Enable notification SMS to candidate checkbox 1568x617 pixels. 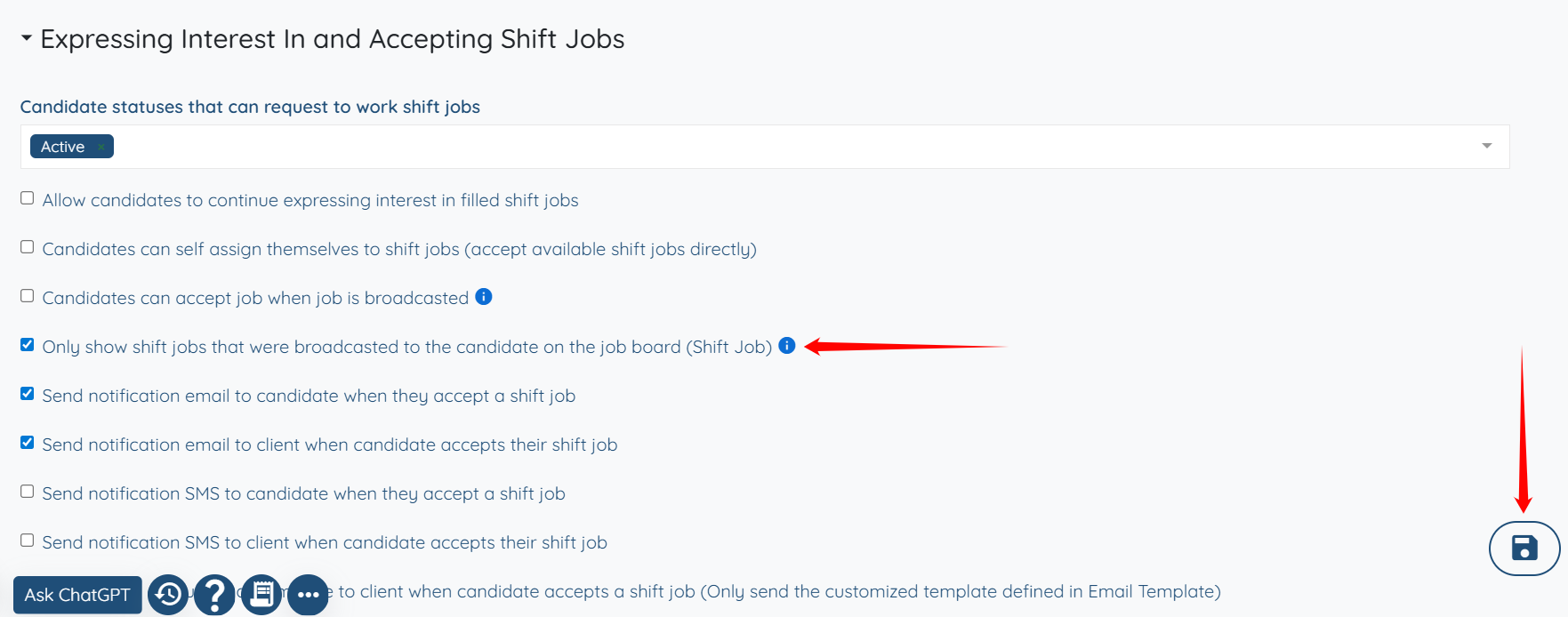28,492
